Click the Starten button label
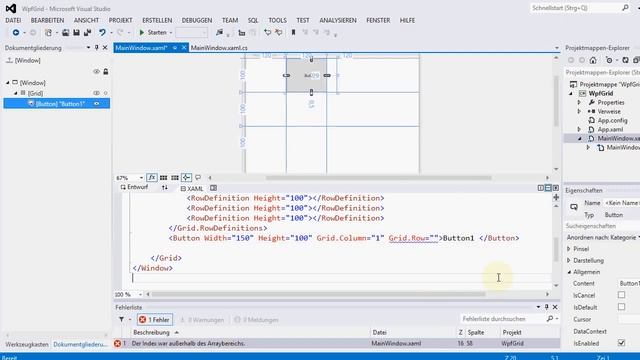 157,32
